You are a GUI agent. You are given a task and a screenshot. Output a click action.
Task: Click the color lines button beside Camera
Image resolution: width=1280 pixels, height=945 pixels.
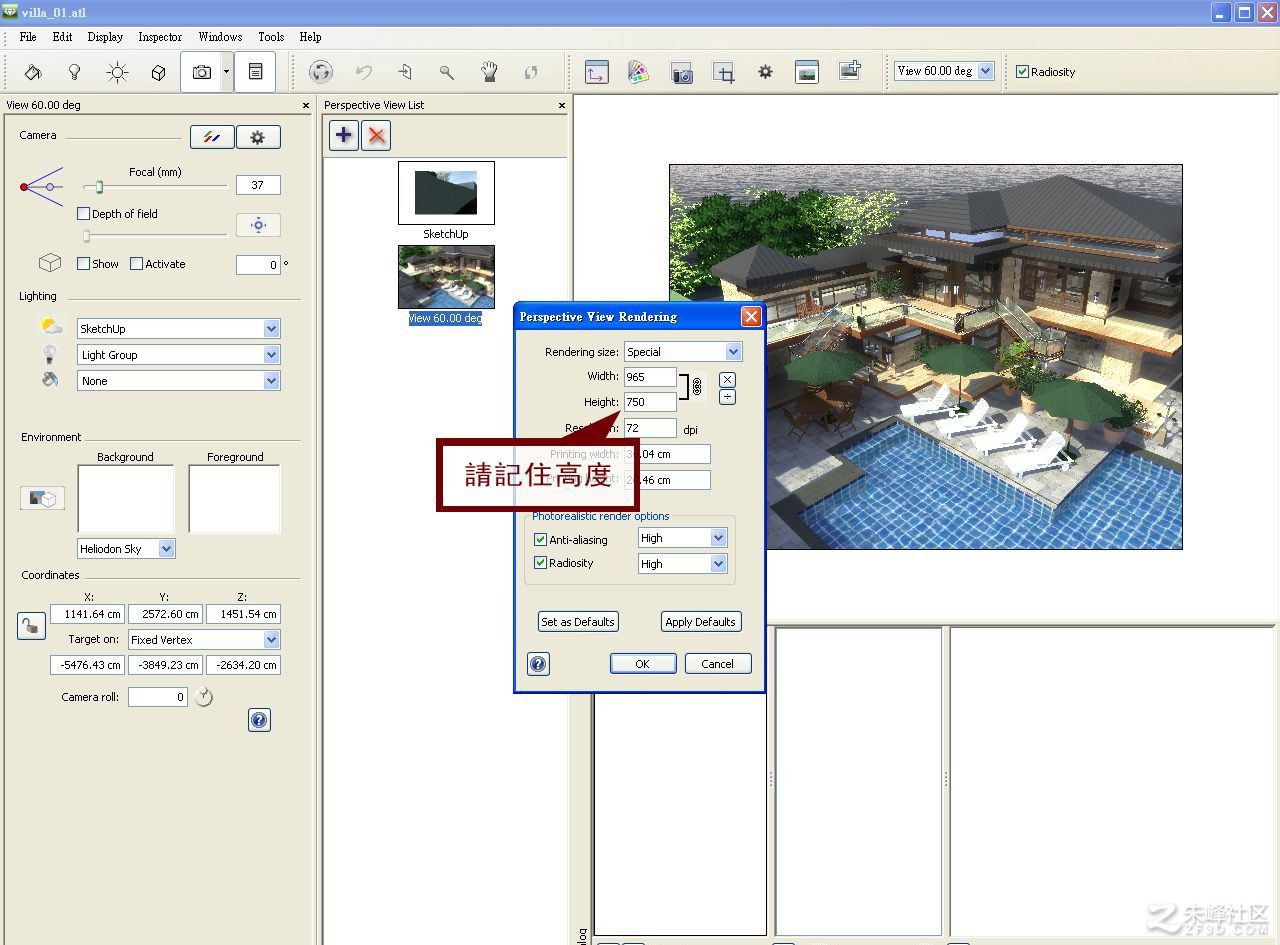212,137
